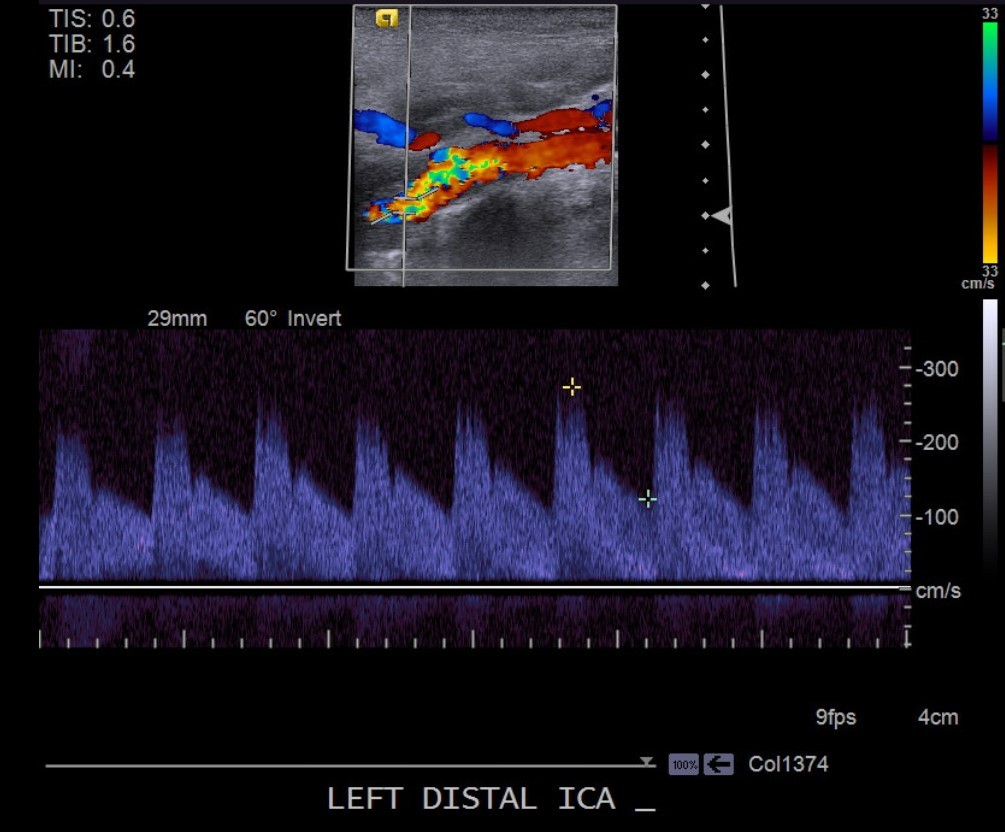
Task: Click the triangle marker ending the cine bar
Action: [x=648, y=763]
